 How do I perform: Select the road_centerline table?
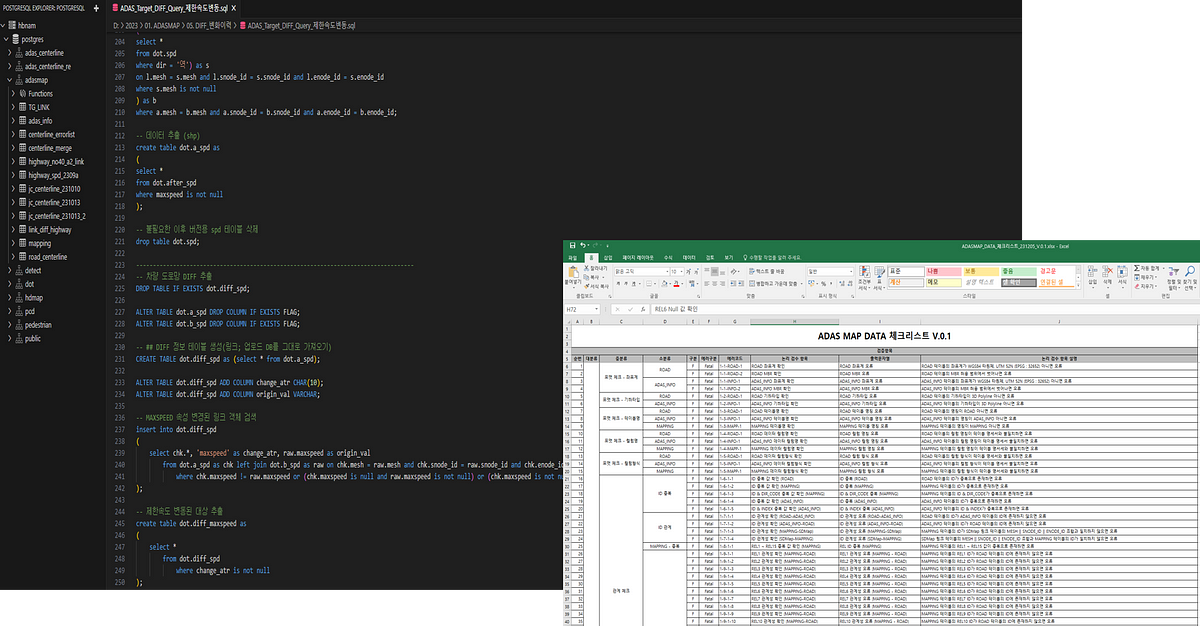pos(48,256)
